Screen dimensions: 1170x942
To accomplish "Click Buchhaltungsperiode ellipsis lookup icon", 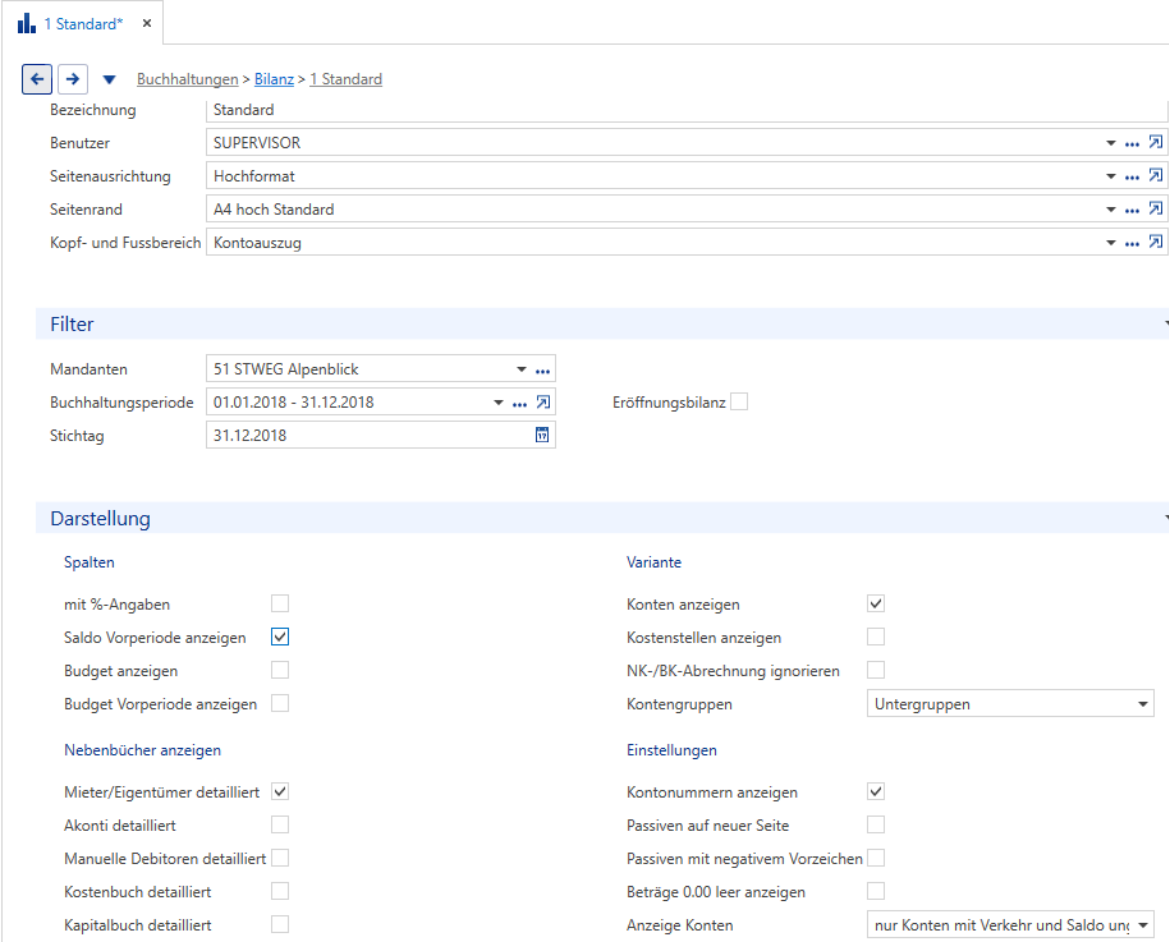I will click(519, 405).
